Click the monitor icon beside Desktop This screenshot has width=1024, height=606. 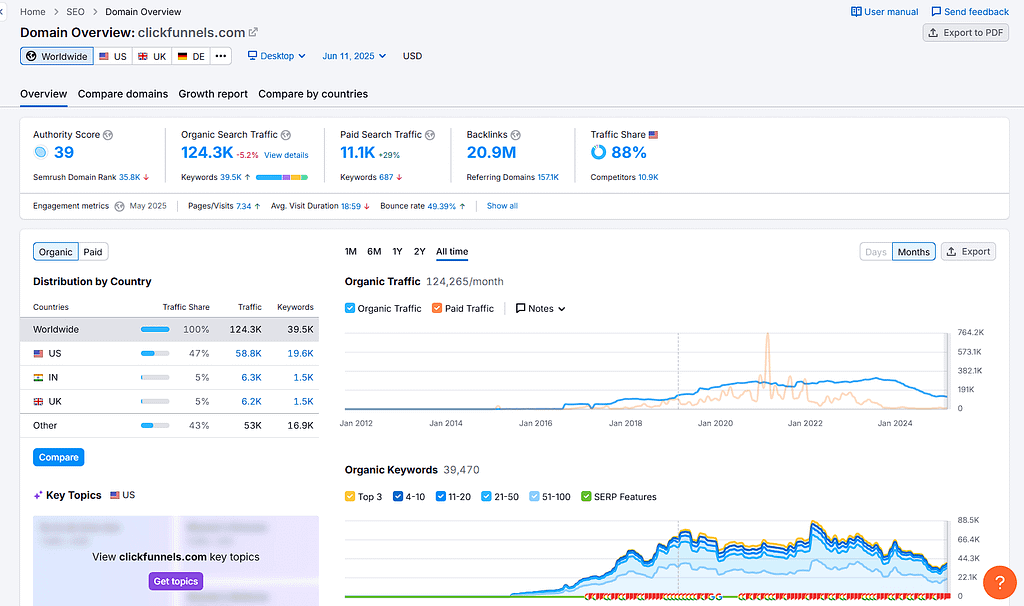252,56
